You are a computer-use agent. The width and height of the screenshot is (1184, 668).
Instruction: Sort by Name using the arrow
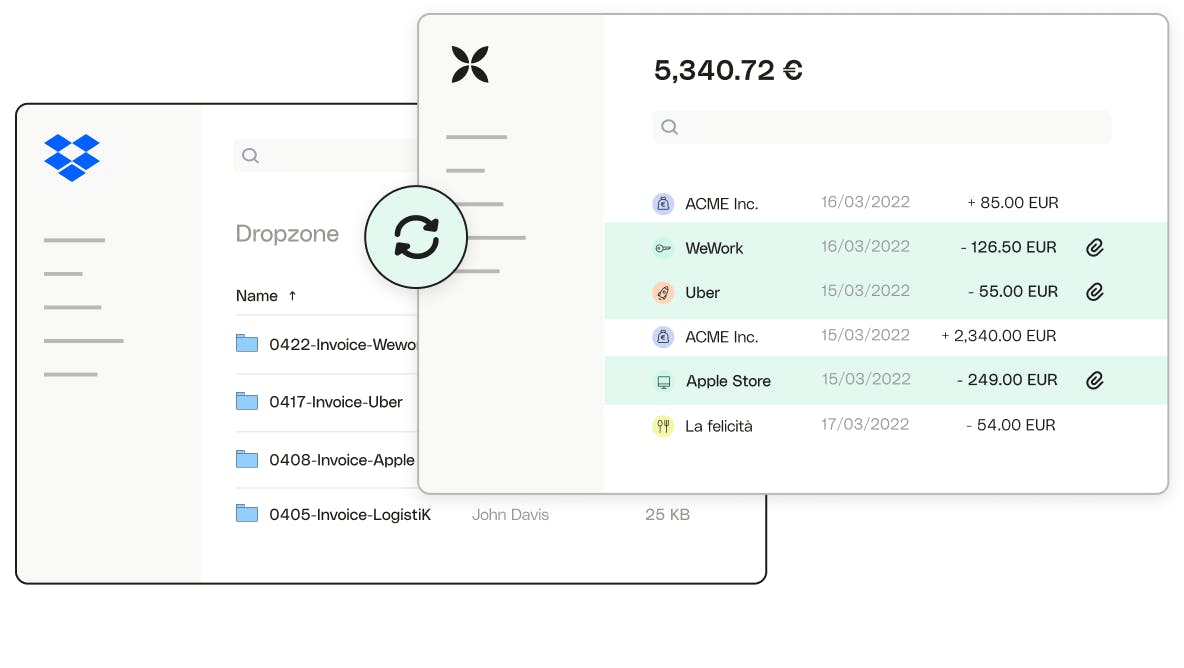point(292,296)
